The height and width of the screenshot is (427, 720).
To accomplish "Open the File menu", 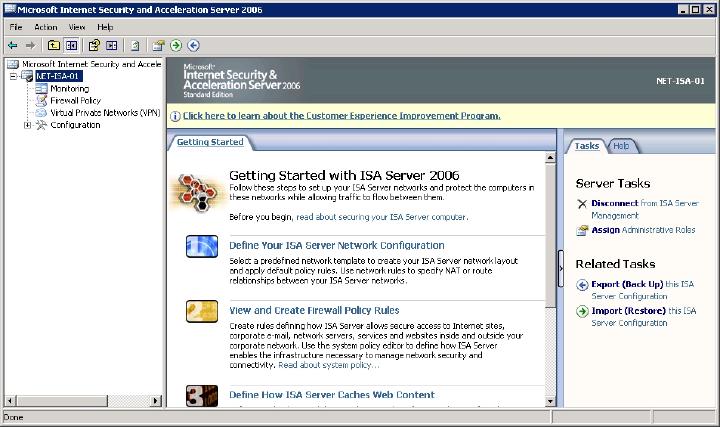I will (16, 27).
